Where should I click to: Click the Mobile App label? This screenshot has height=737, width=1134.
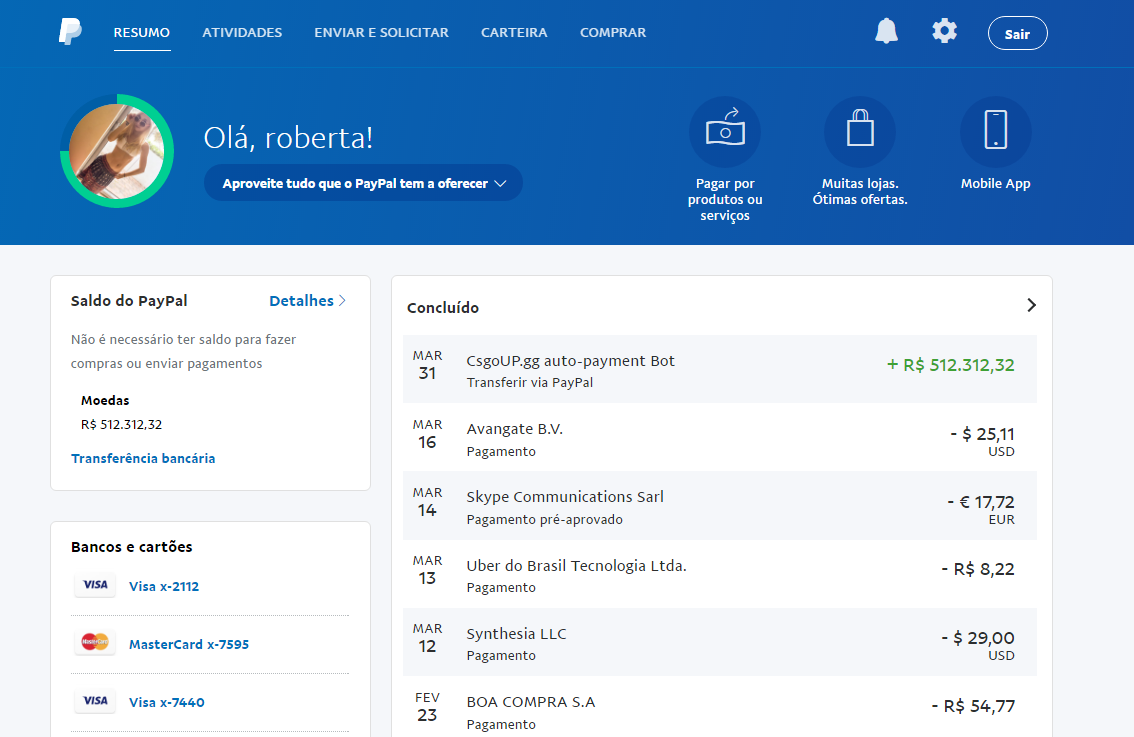995,184
